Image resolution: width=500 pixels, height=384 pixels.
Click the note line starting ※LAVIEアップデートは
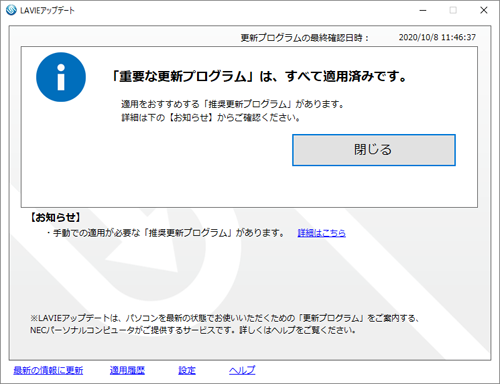click(x=225, y=318)
